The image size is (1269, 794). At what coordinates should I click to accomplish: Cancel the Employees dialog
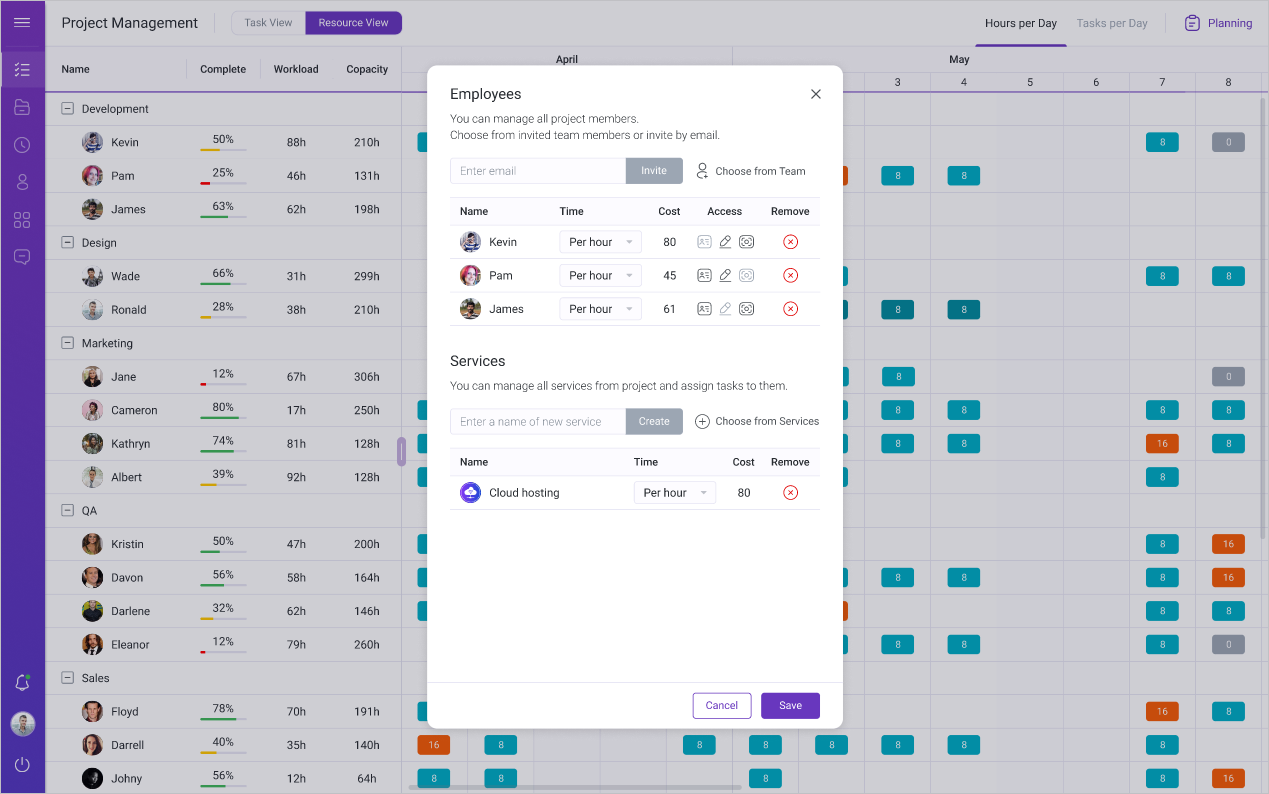pyautogui.click(x=722, y=705)
